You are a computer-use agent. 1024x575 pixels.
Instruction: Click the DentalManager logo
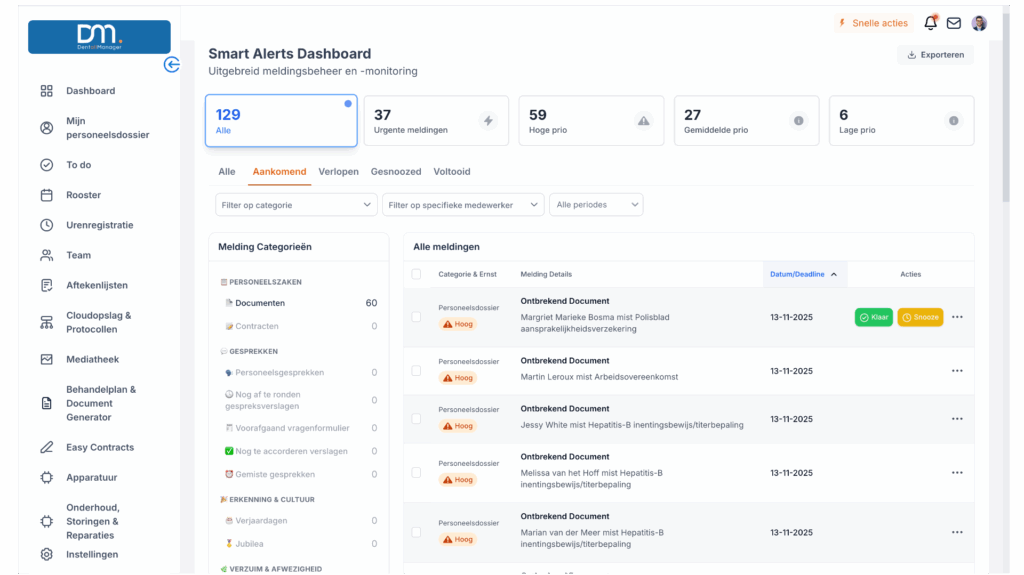point(99,37)
